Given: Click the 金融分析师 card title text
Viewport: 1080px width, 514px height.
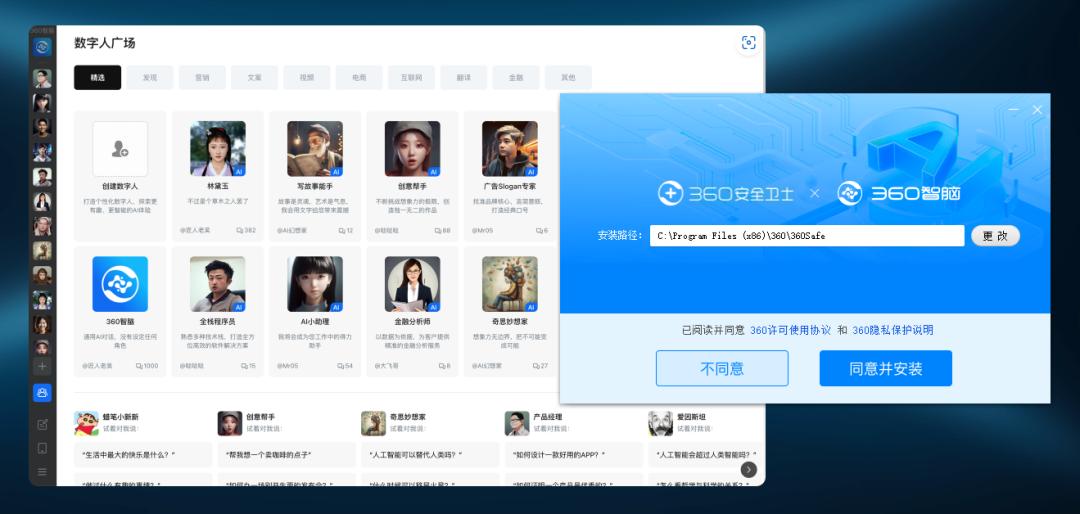Looking at the screenshot, I should tap(413, 322).
